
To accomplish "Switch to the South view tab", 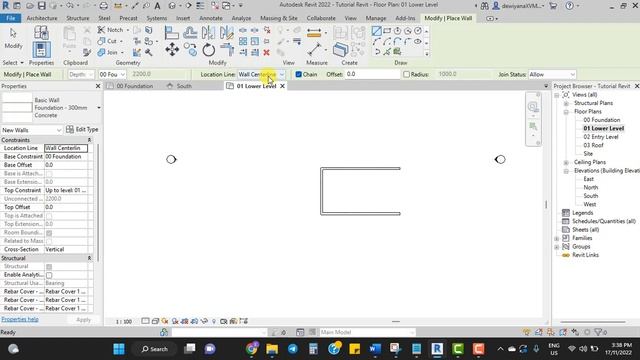I will (x=184, y=86).
